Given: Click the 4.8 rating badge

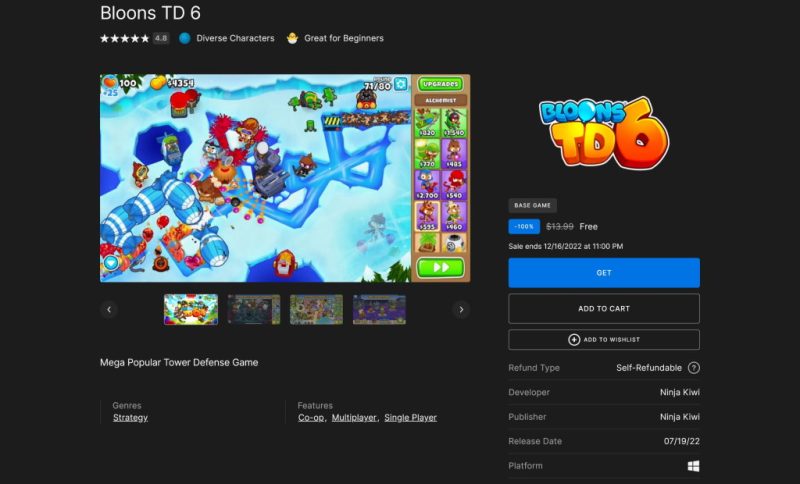Looking at the screenshot, I should click(161, 38).
